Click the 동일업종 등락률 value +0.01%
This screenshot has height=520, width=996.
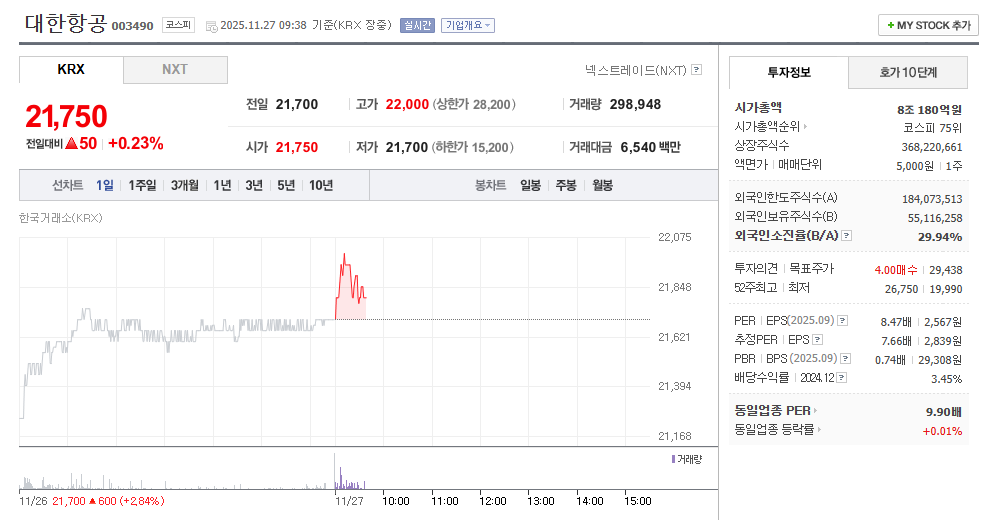tap(942, 431)
